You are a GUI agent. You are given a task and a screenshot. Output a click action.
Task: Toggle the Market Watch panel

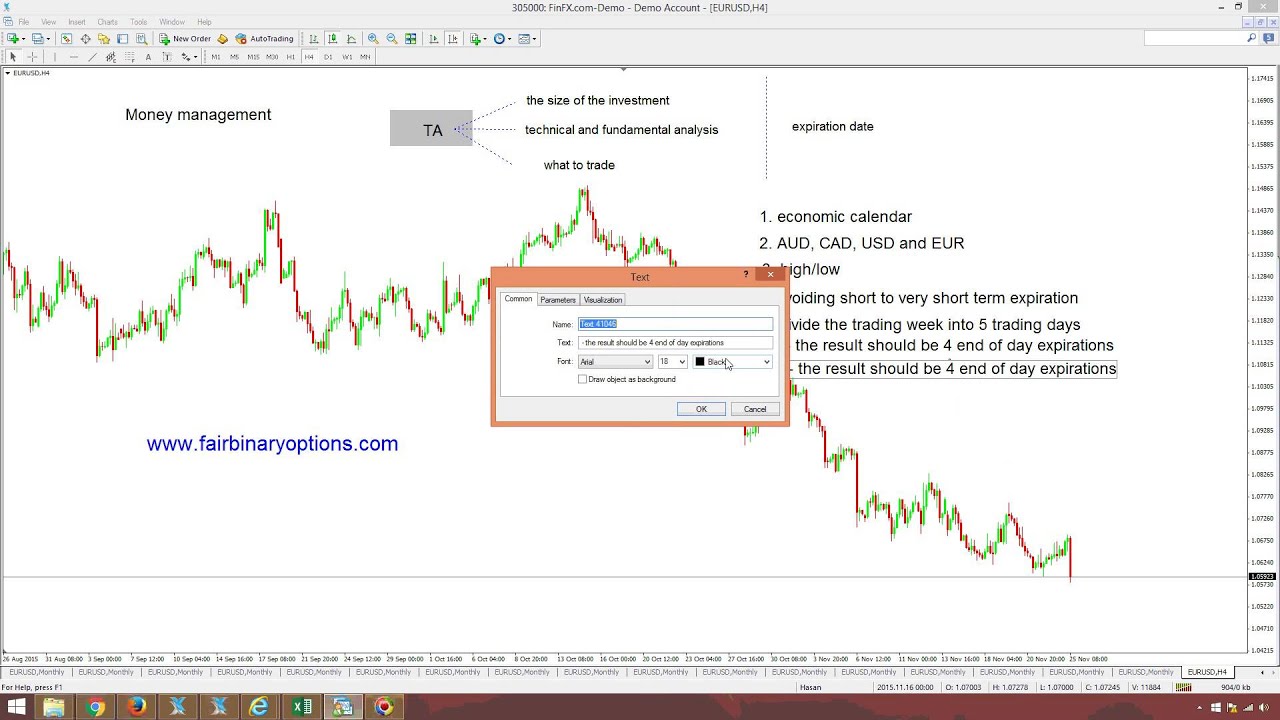coord(67,39)
